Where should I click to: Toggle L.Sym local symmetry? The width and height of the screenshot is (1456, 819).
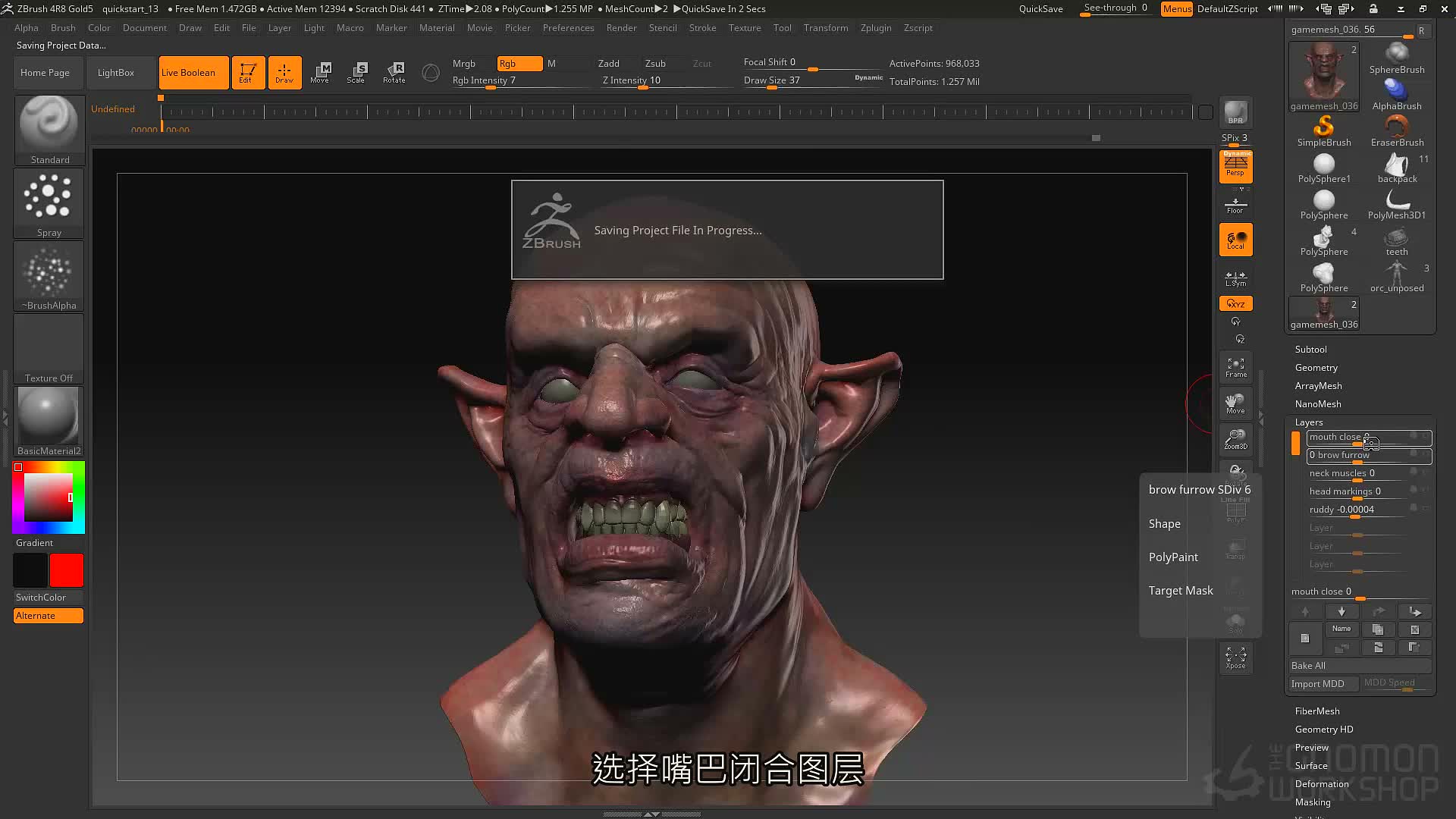[x=1235, y=279]
